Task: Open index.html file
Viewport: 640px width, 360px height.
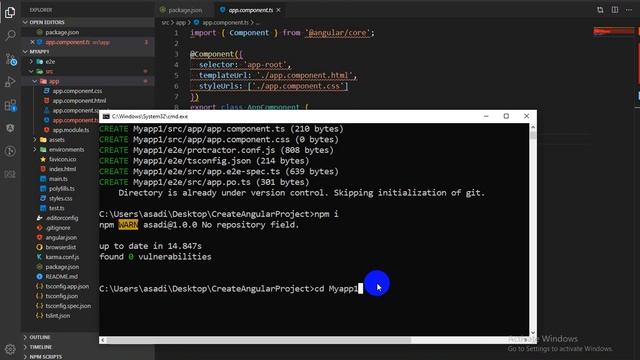Action: click(62, 169)
